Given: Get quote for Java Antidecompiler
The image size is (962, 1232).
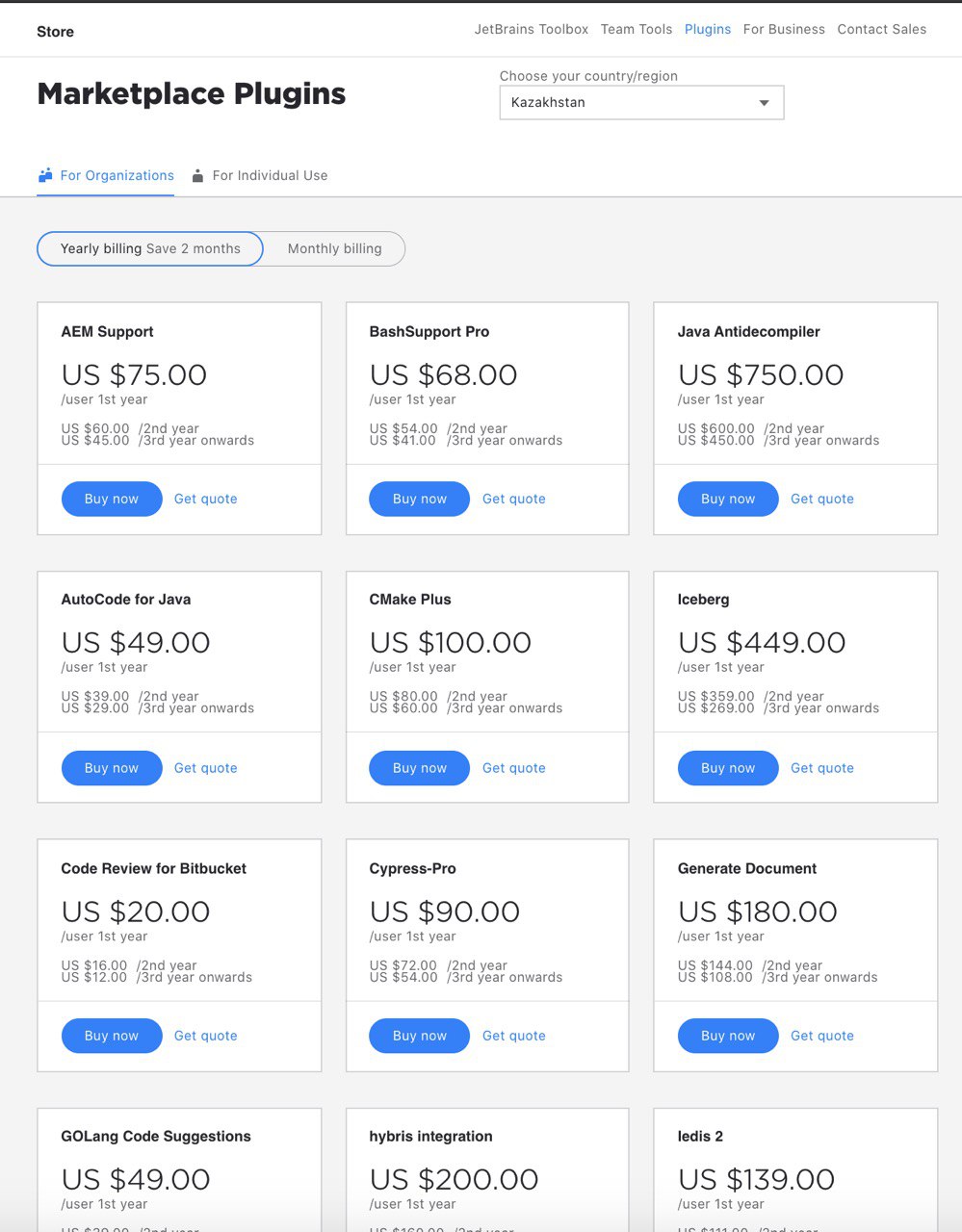Looking at the screenshot, I should 822,499.
